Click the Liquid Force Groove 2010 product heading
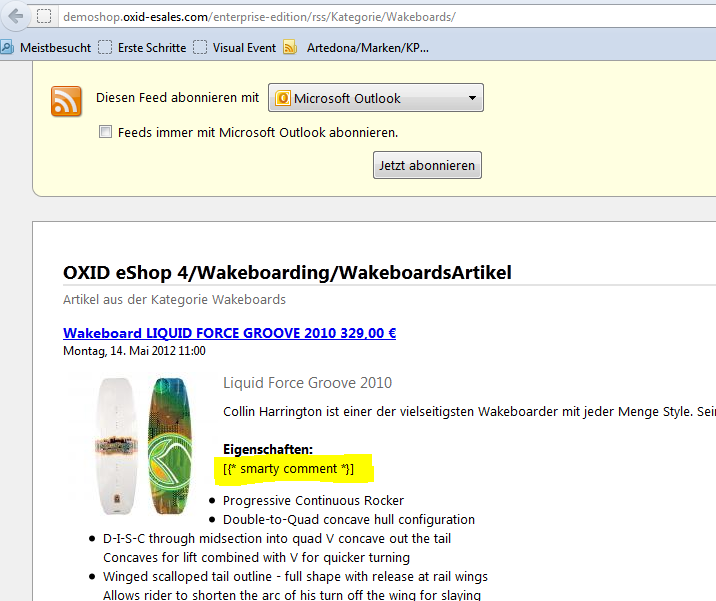The width and height of the screenshot is (716, 601). coord(307,383)
